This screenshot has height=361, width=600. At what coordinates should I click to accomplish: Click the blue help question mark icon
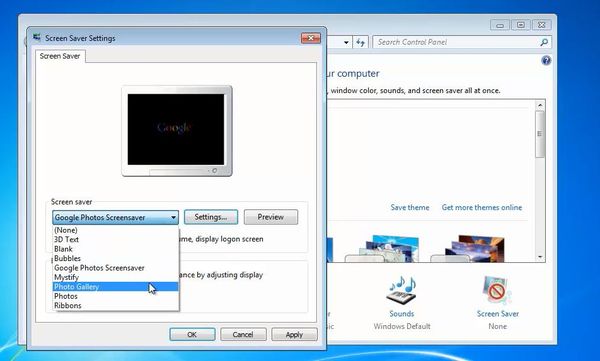(546, 60)
